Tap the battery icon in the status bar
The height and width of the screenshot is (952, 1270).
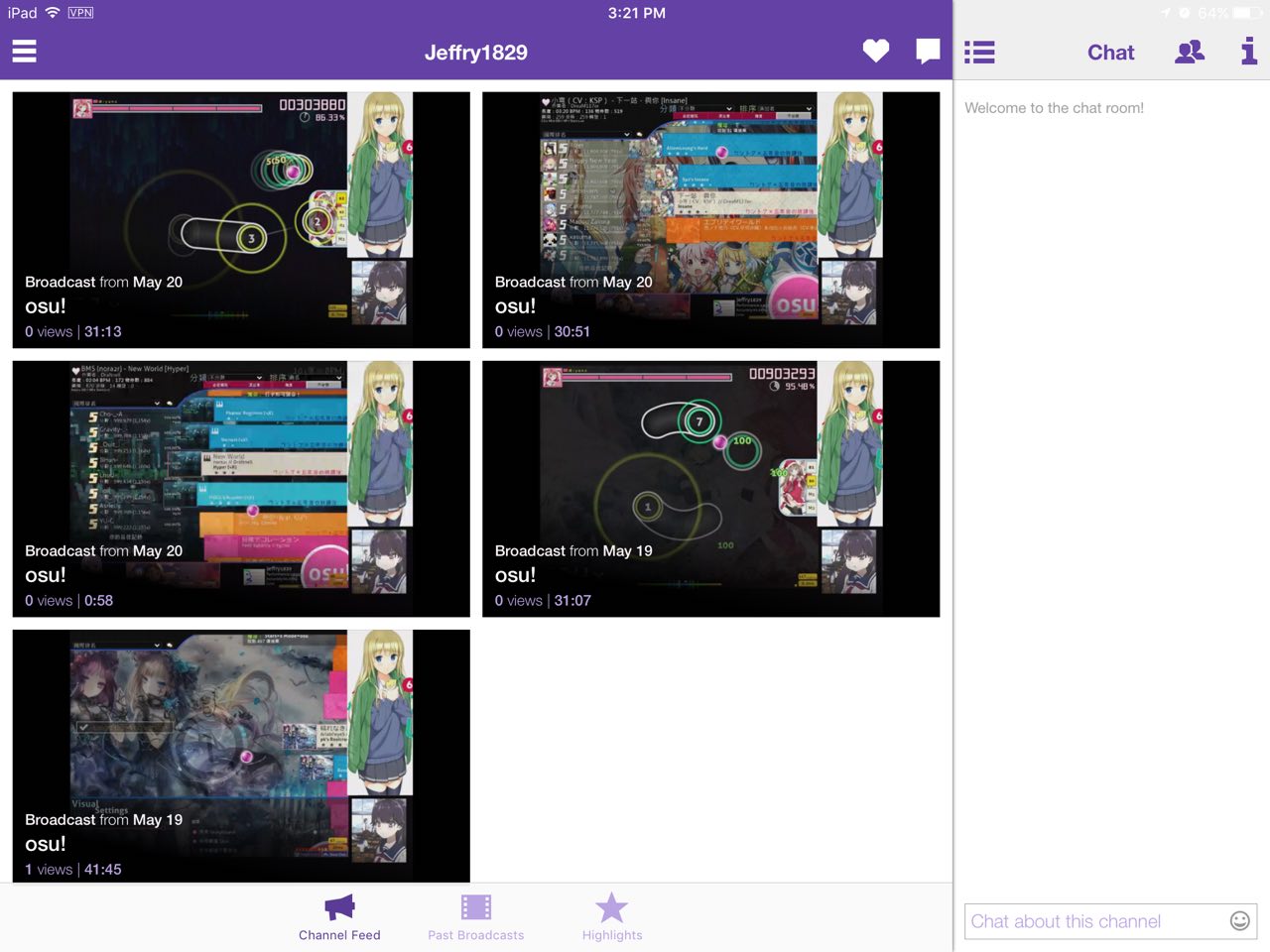coord(1247,13)
